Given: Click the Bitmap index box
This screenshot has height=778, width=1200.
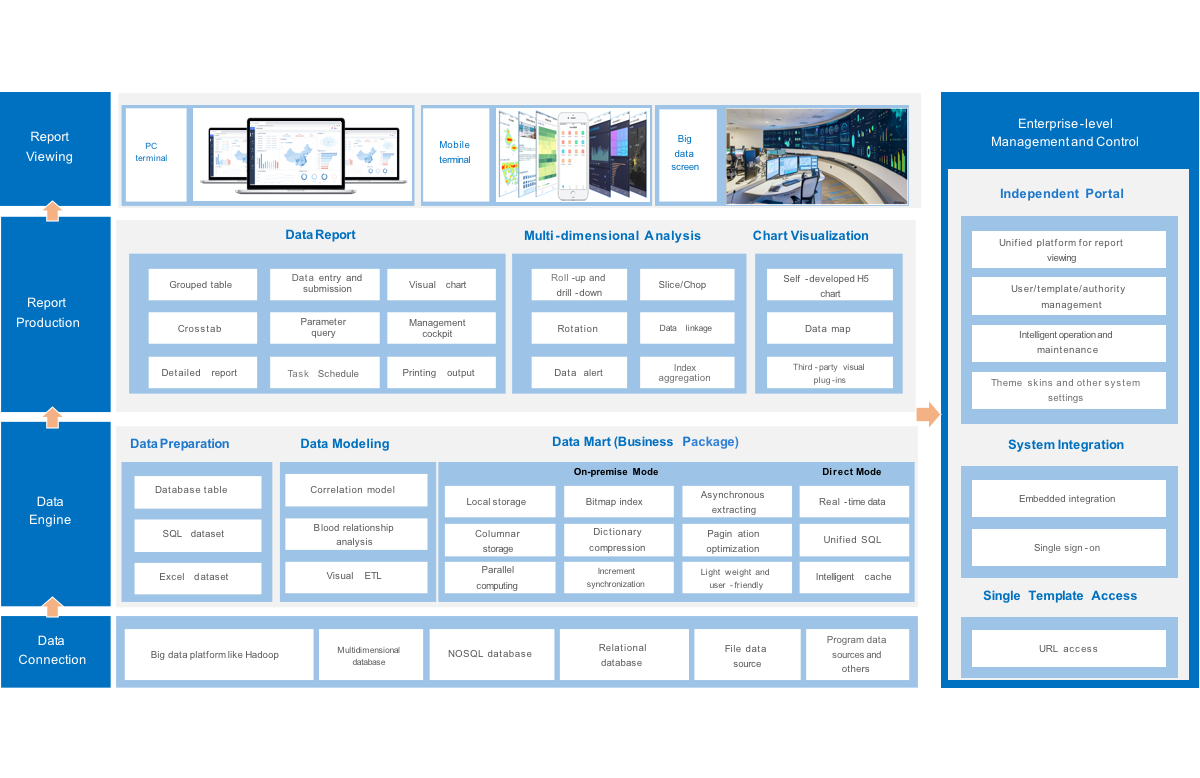Looking at the screenshot, I should (x=615, y=502).
